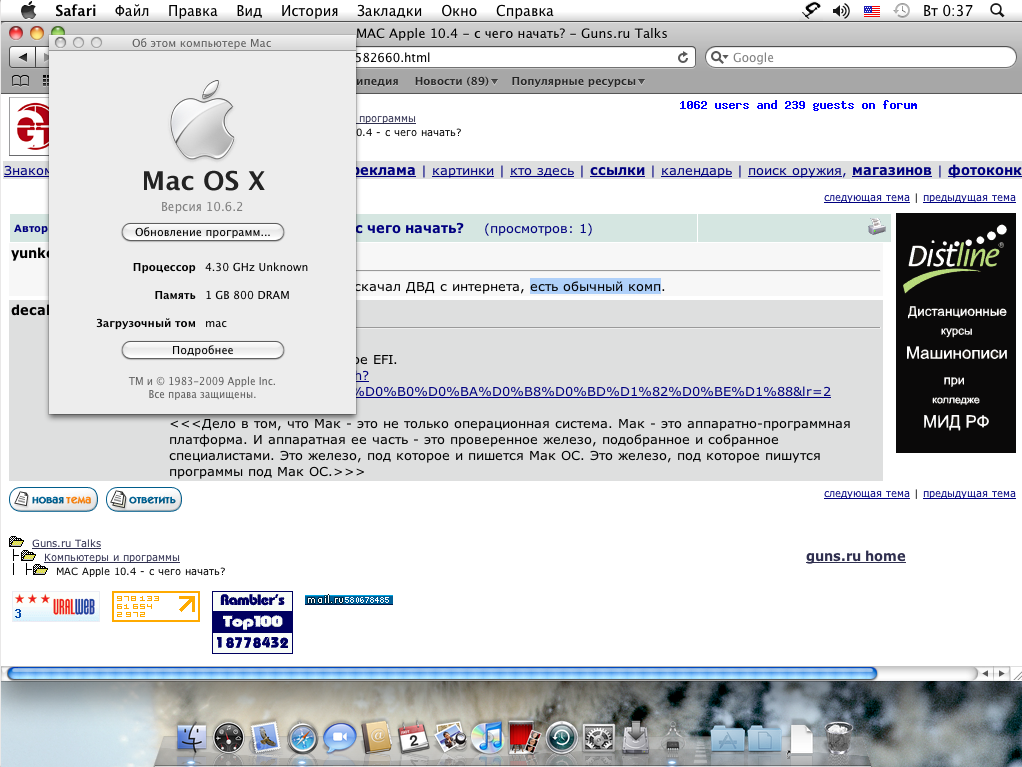Click the US flag input-source icon
Image resolution: width=1022 pixels, height=767 pixels.
870,11
